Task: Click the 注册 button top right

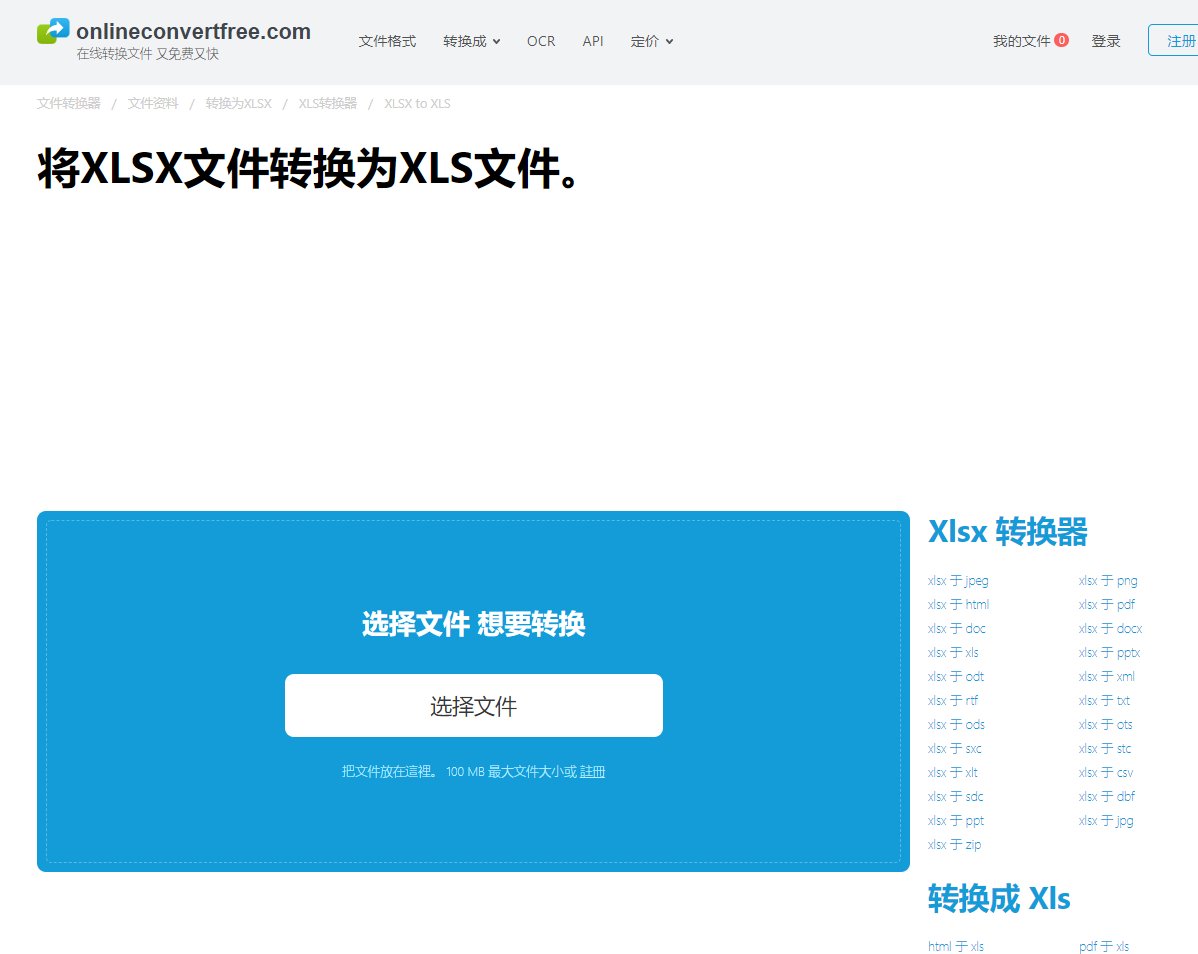Action: [x=1181, y=41]
